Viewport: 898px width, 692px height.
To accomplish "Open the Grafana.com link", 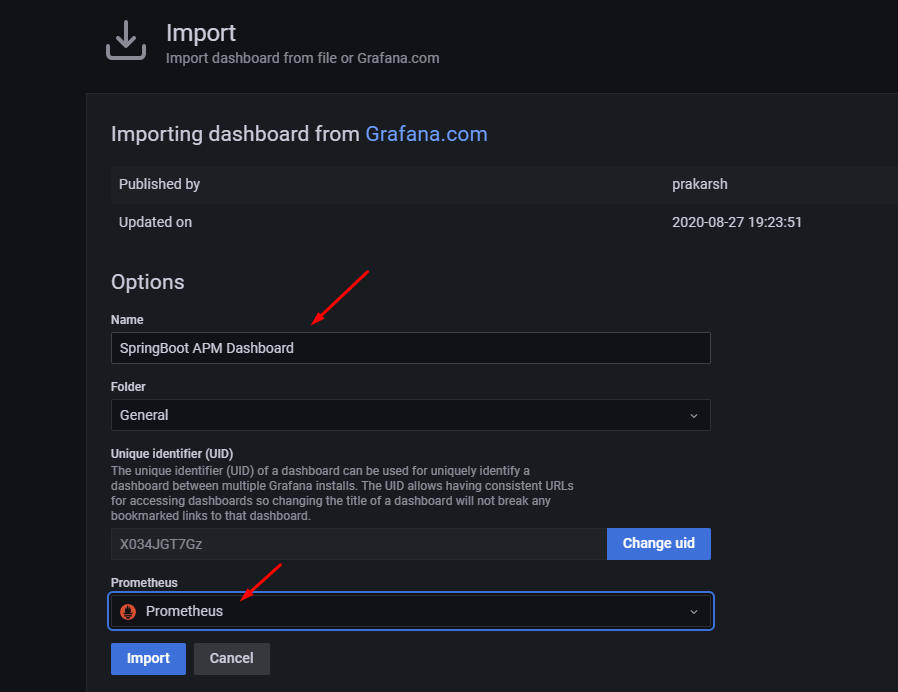I will pos(426,134).
